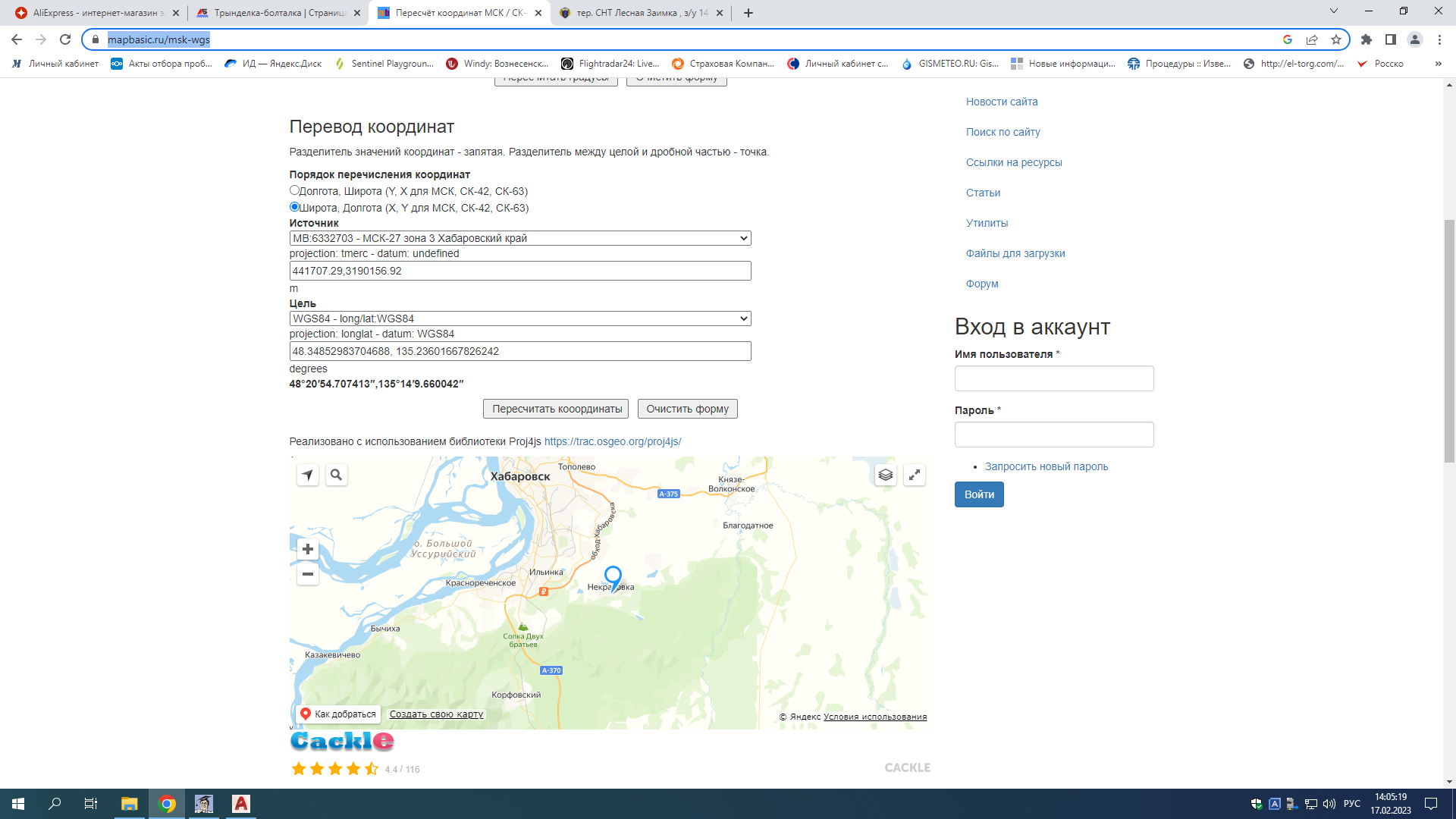Select Широта, Долгота coordinate order

[x=294, y=207]
